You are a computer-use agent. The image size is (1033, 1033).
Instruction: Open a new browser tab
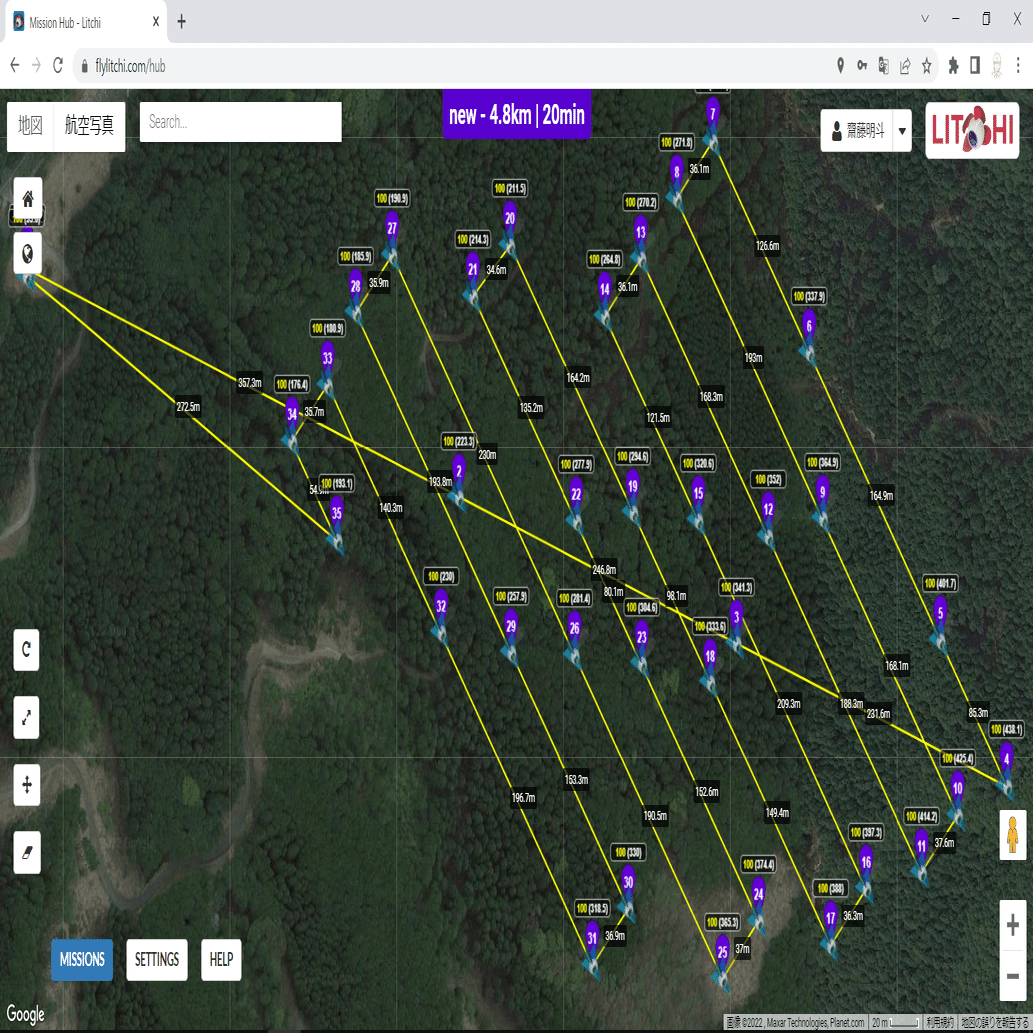pyautogui.click(x=182, y=22)
